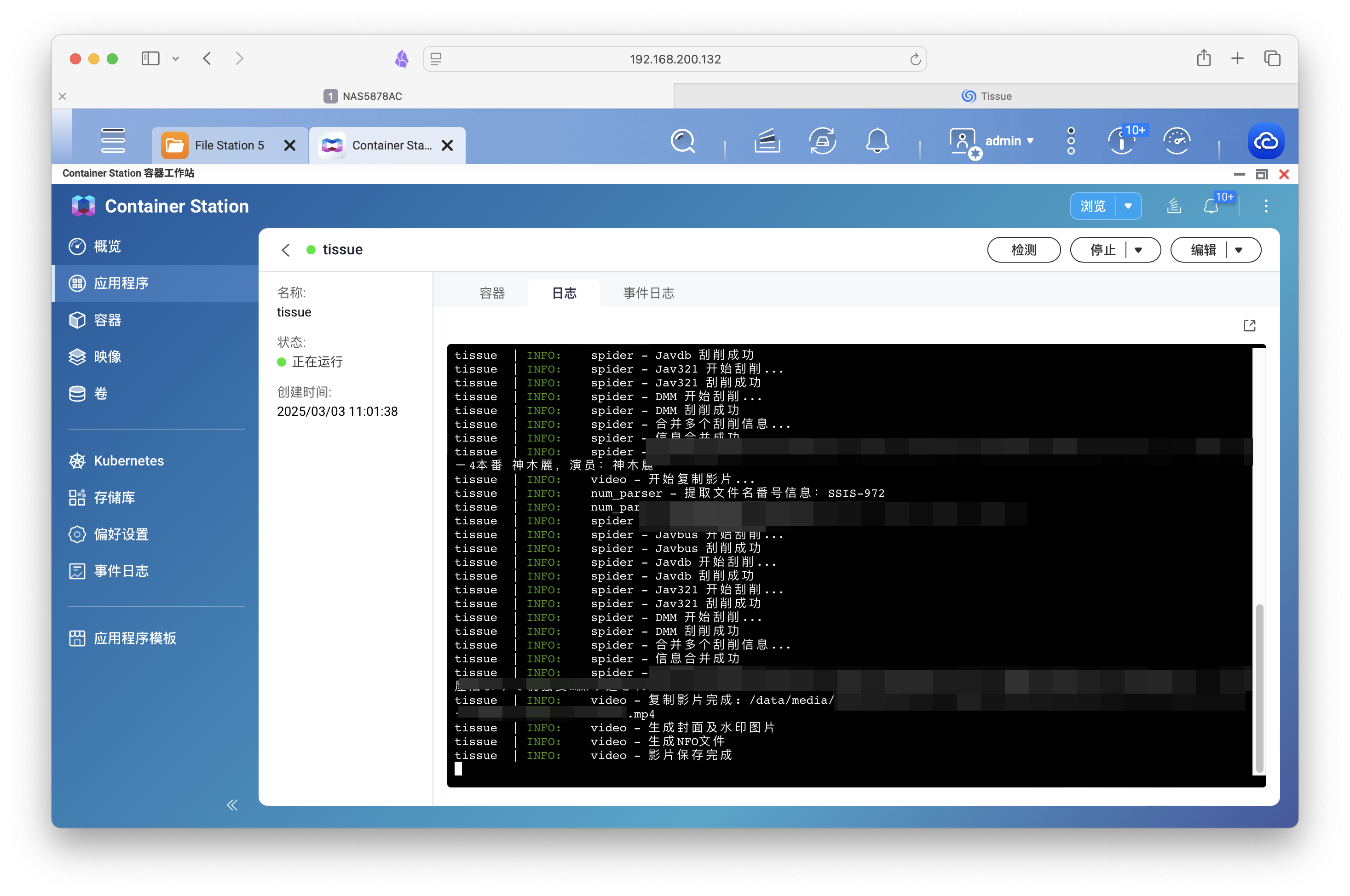Screen dimensions: 1350x896
Task: Expand Safari sidebar options chevron
Action: (x=176, y=59)
